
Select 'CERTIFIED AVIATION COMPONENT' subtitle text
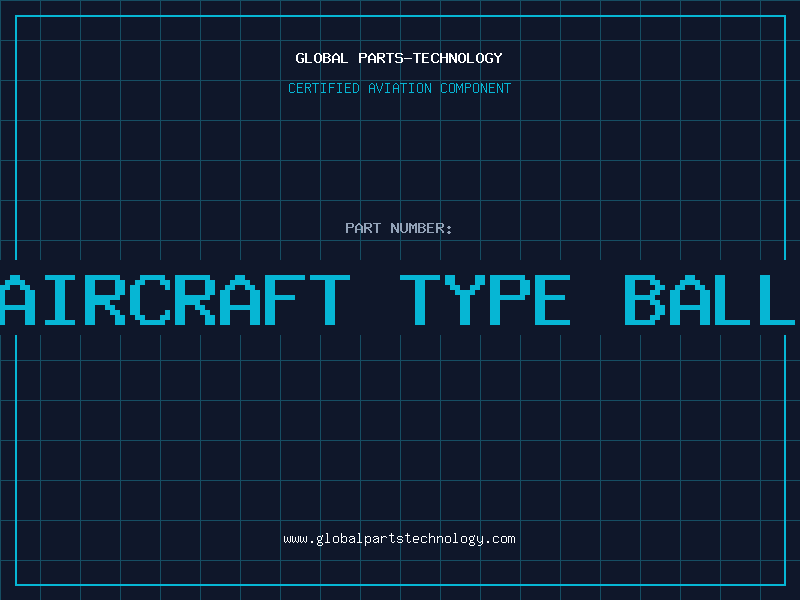[x=399, y=88]
